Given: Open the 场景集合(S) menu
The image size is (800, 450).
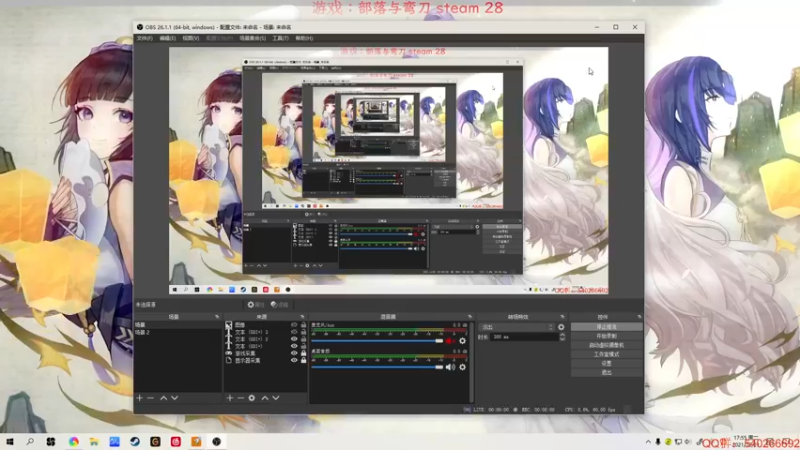Looking at the screenshot, I should 253,38.
